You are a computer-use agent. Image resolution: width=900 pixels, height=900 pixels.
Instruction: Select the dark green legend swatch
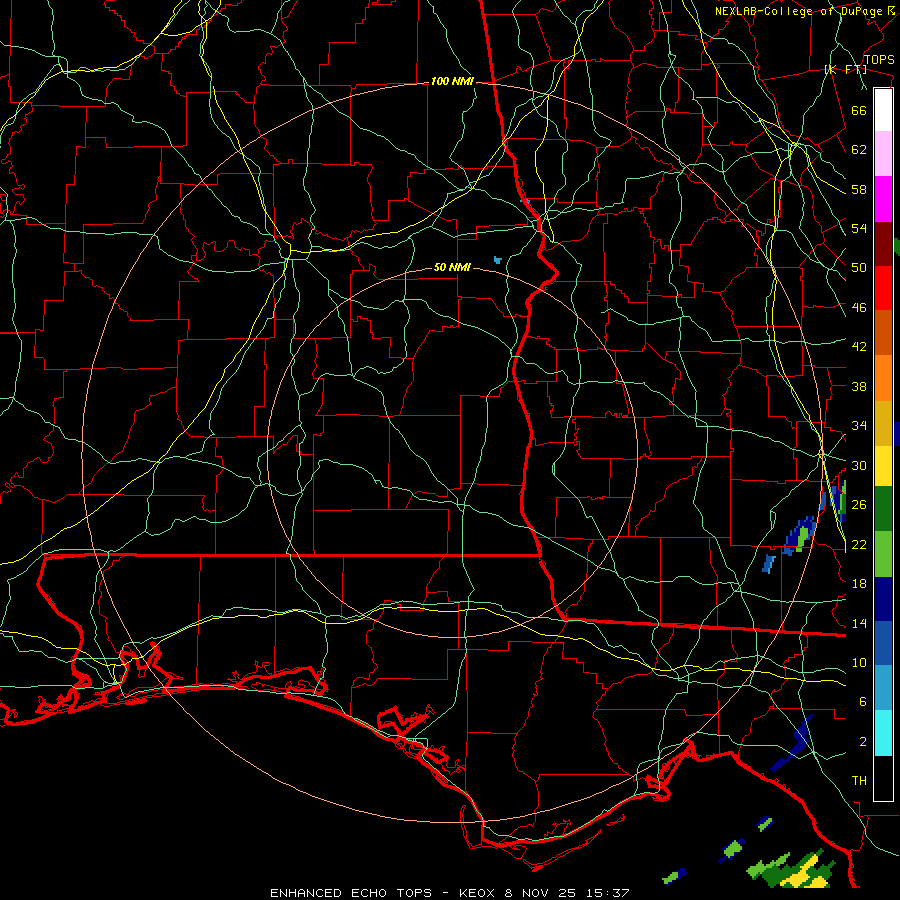(883, 509)
